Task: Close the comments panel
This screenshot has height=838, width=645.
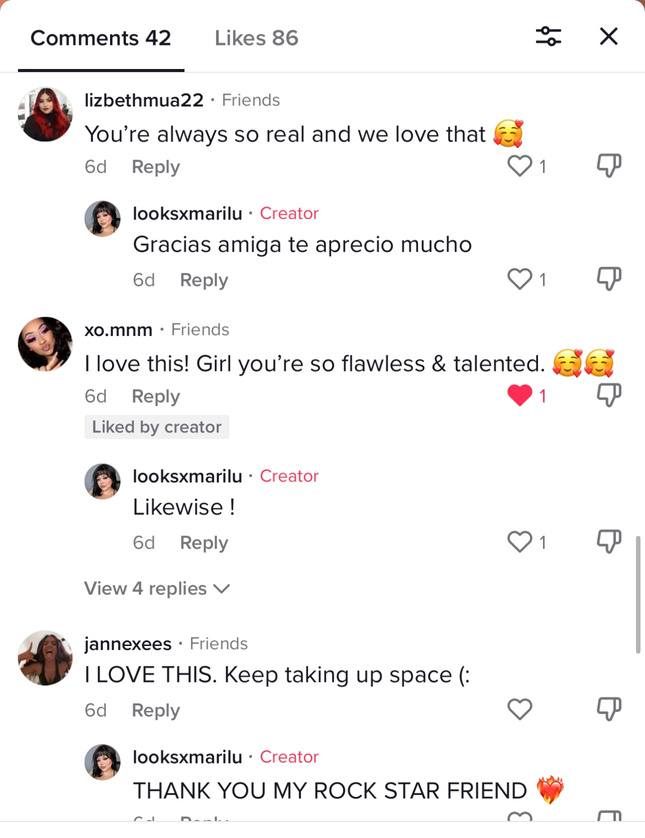Action: pyautogui.click(x=608, y=37)
